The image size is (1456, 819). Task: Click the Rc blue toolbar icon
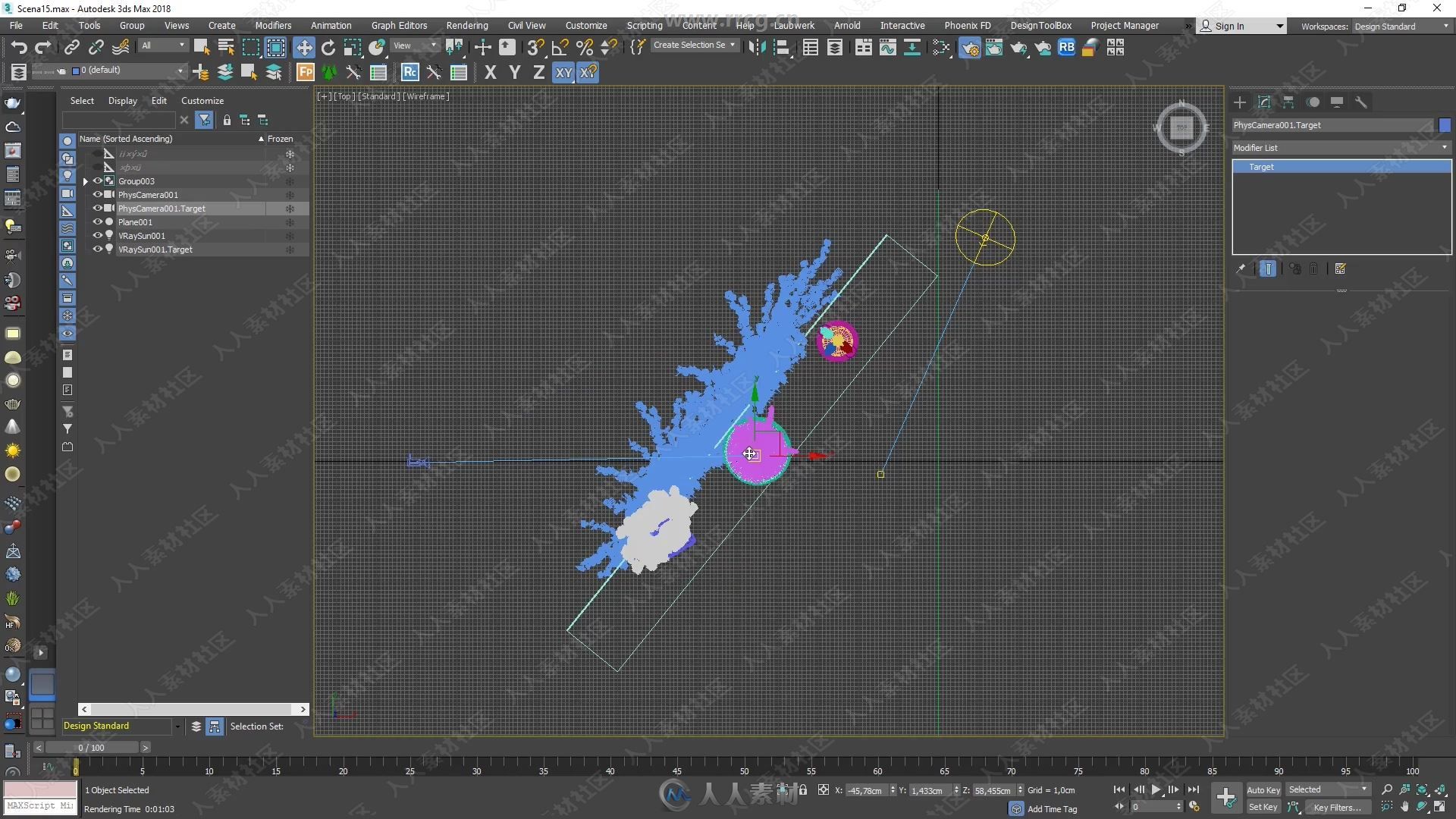coord(409,72)
